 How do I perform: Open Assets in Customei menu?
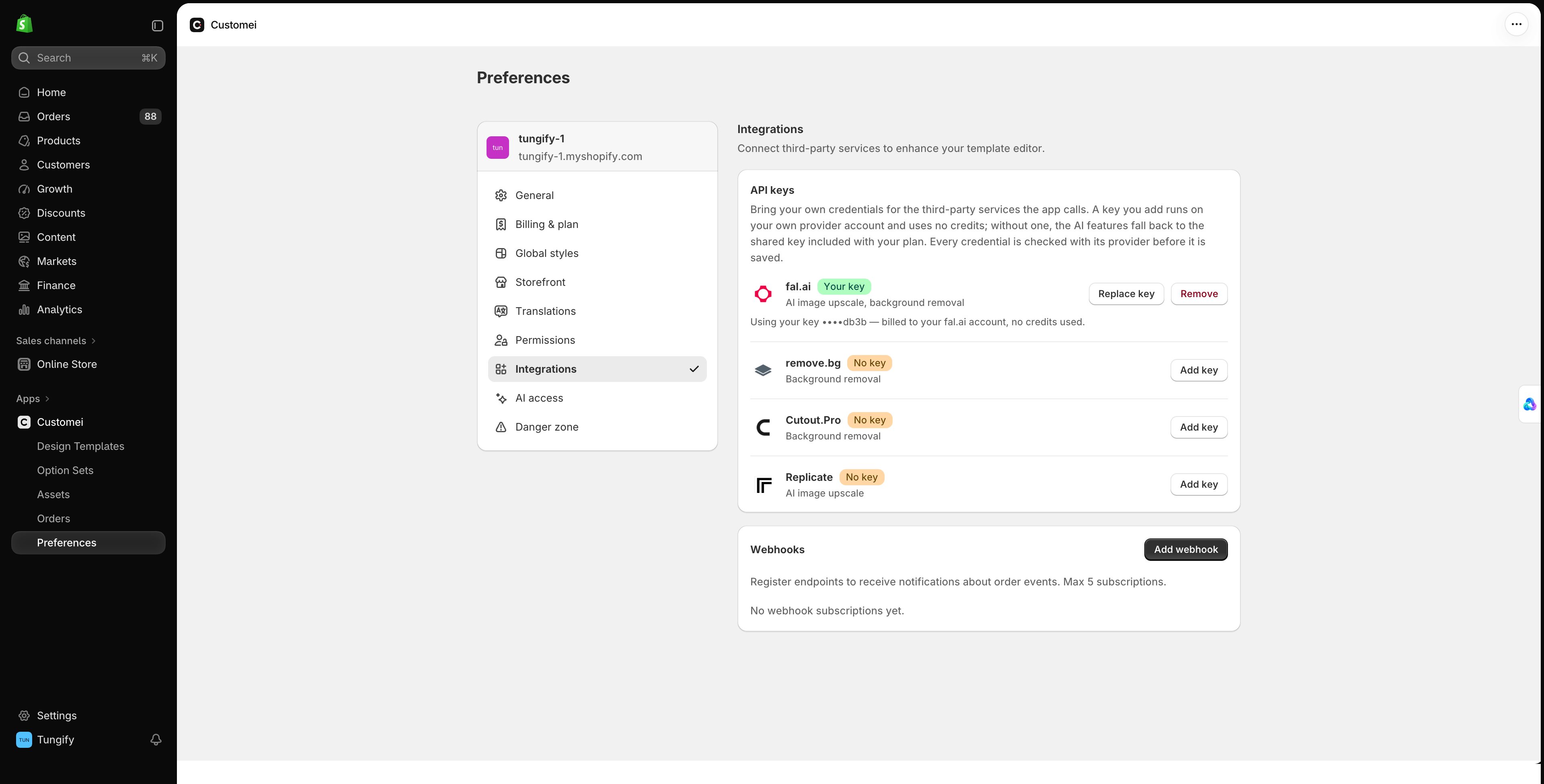click(88, 495)
